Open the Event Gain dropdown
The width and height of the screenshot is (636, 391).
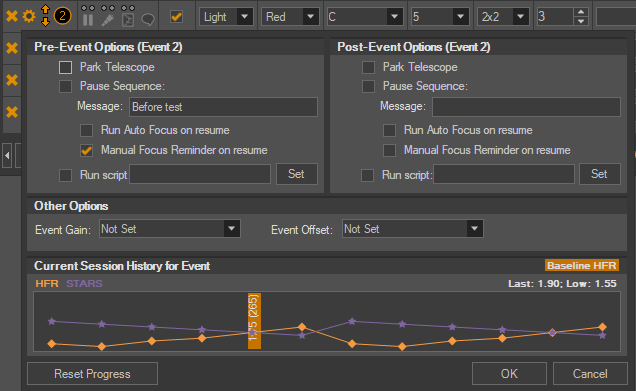pos(170,229)
